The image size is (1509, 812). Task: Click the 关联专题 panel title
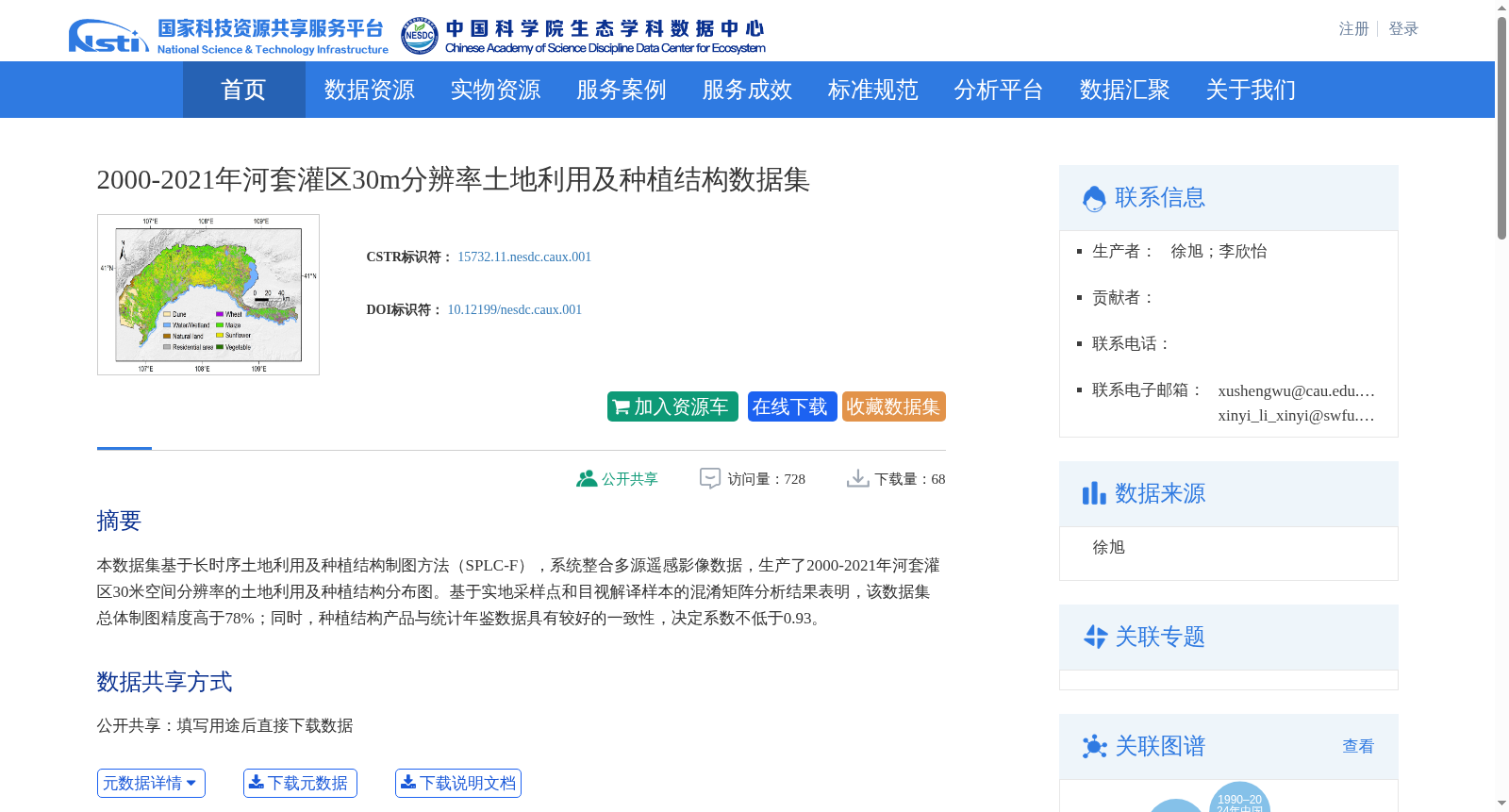point(1160,637)
